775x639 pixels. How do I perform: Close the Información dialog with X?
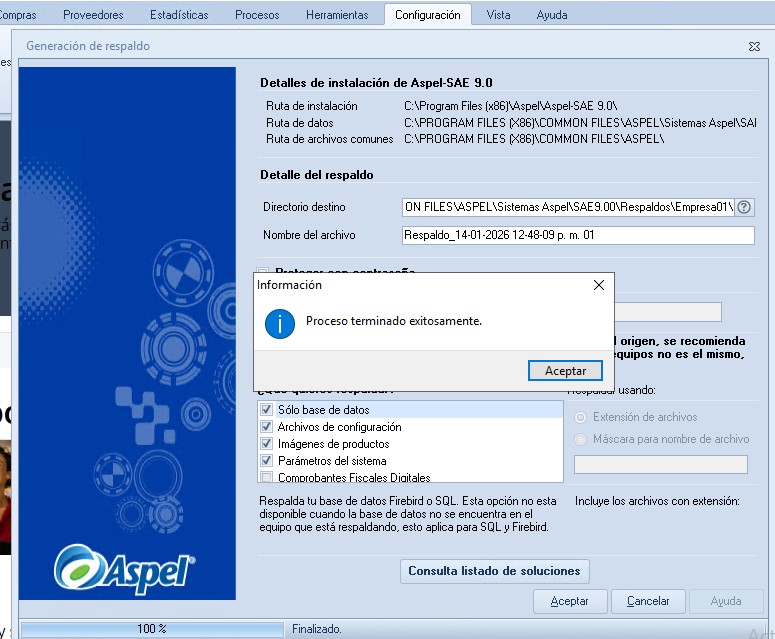tap(599, 285)
